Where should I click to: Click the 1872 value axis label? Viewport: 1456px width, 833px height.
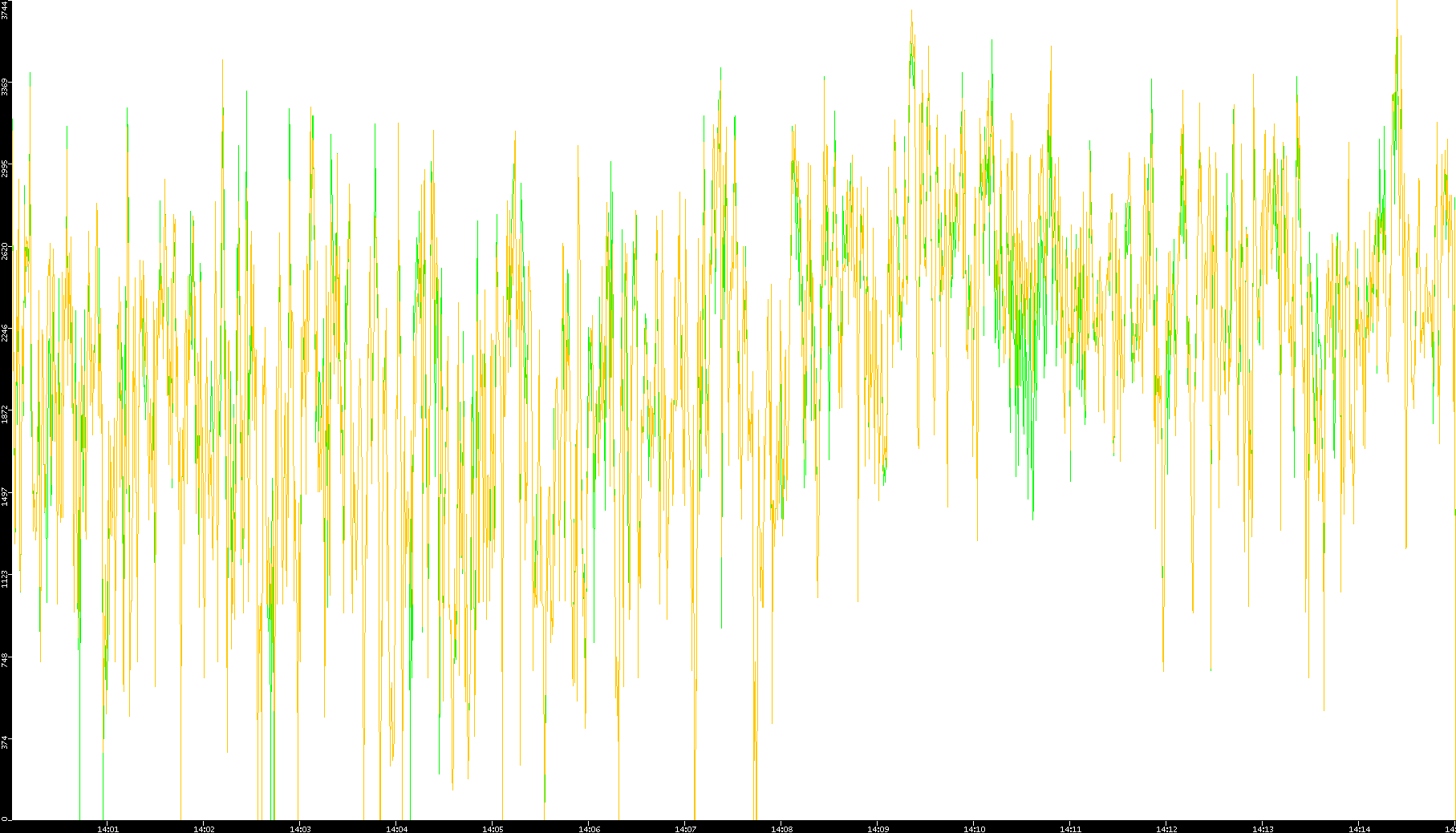[5, 414]
